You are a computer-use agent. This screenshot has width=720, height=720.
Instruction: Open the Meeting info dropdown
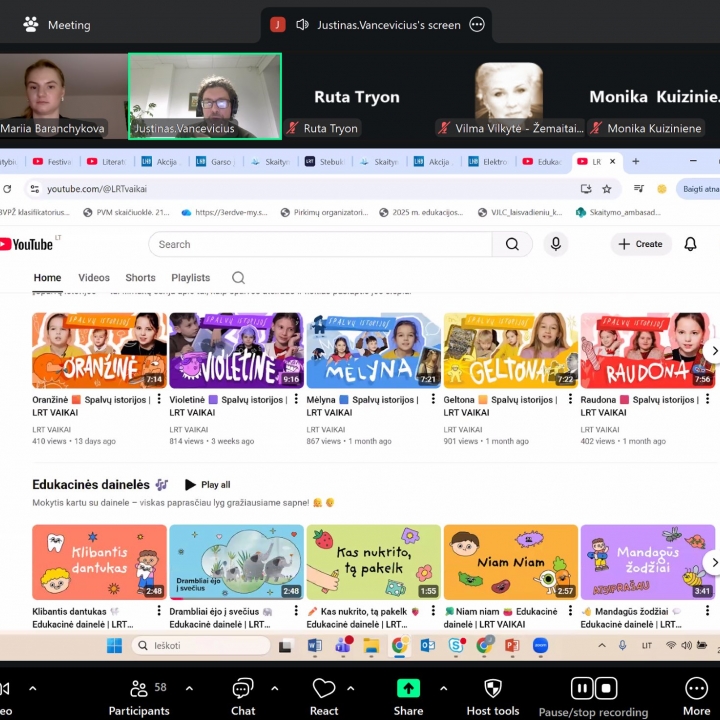(57, 24)
